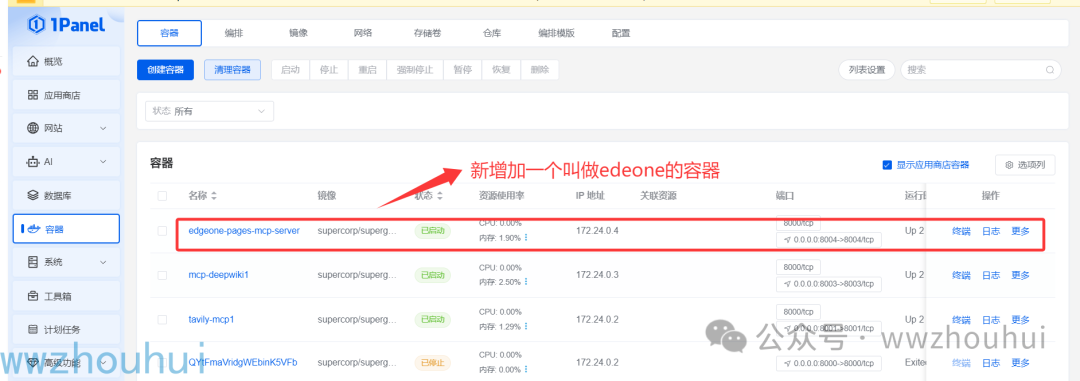The height and width of the screenshot is (381, 1080).
Task: Switch to the 容器 tab
Action: (x=169, y=33)
